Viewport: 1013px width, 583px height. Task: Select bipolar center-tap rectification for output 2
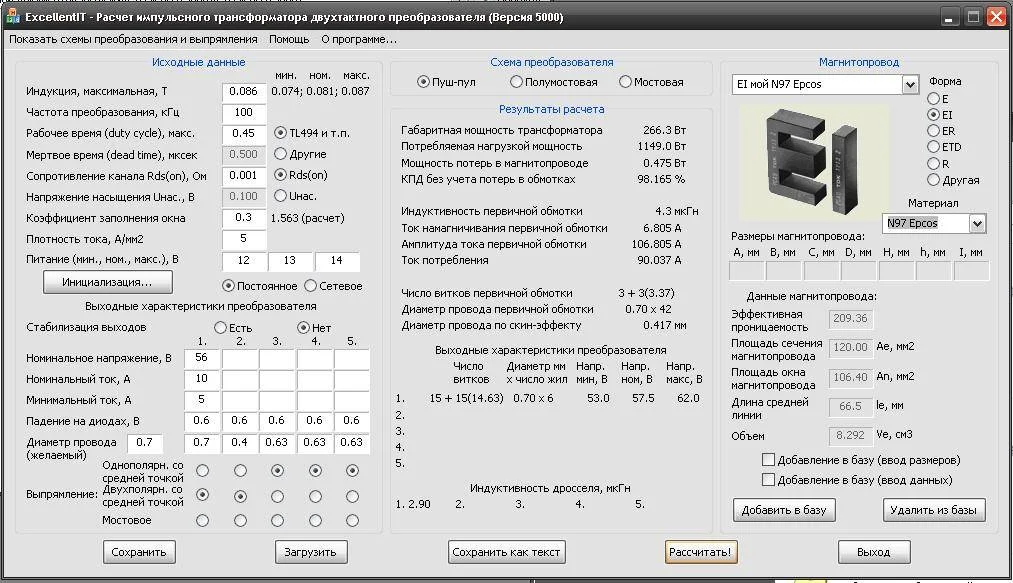click(x=240, y=496)
